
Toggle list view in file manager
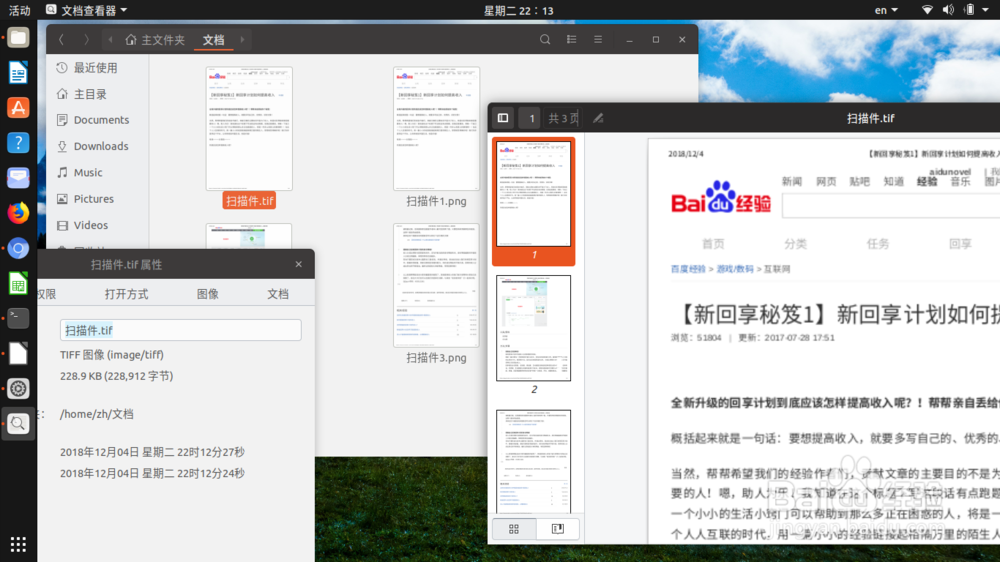(x=571, y=40)
